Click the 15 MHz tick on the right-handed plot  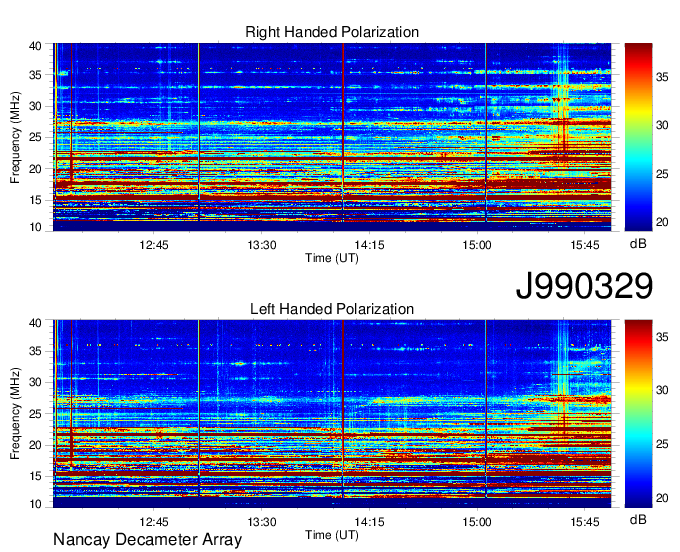pos(36,200)
